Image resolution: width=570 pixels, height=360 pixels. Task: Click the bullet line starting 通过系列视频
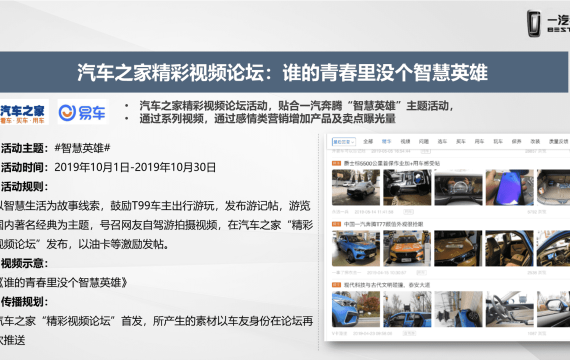click(268, 119)
